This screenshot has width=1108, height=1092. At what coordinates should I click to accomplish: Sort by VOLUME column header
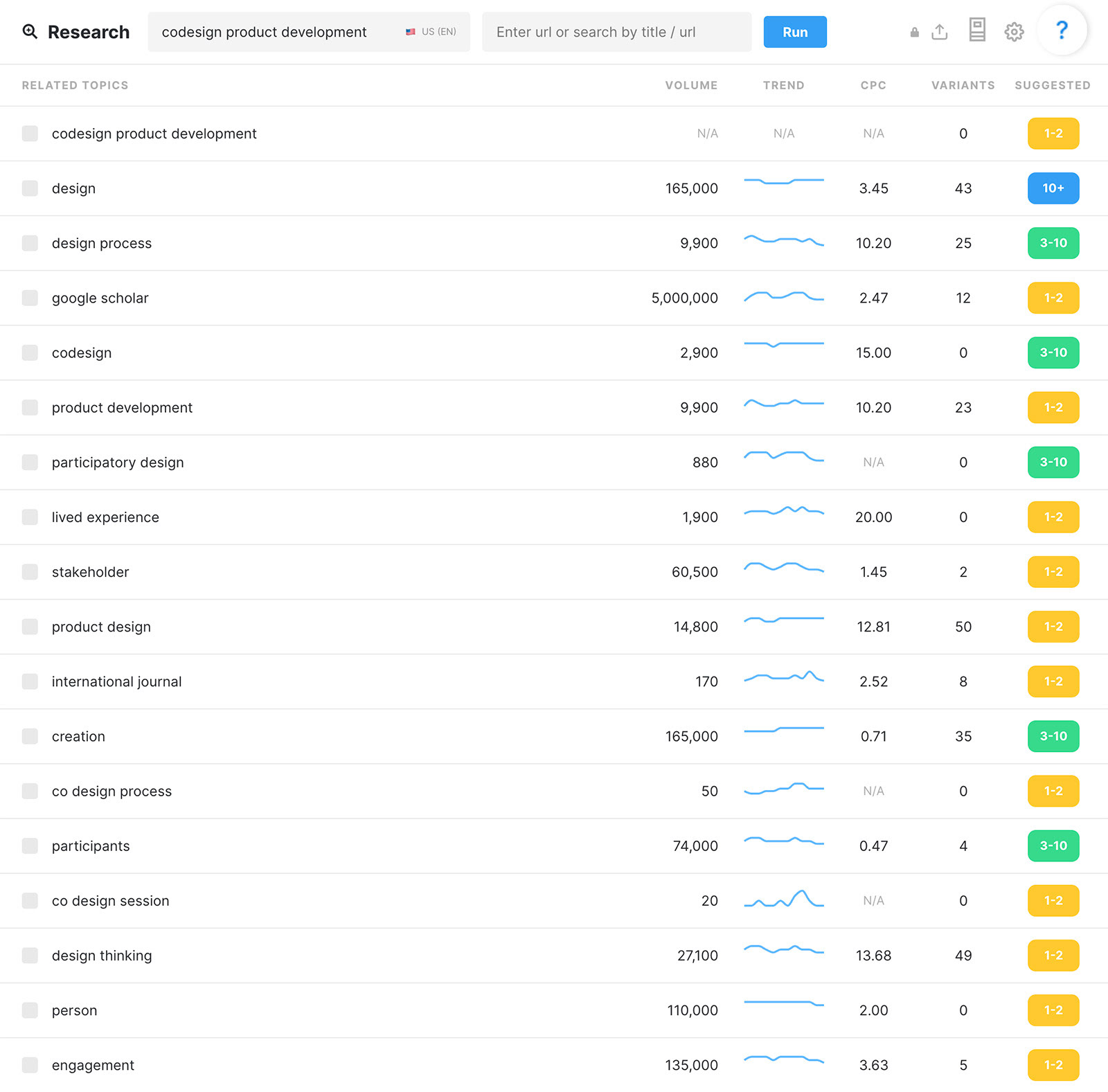691,85
